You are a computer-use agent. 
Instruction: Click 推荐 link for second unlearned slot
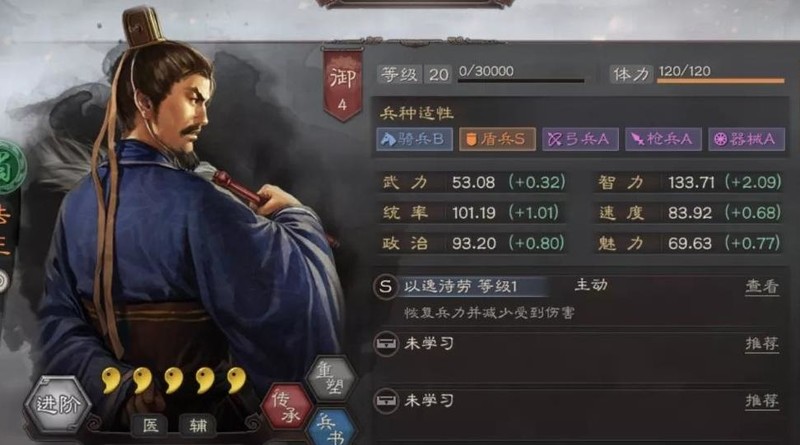[762, 401]
